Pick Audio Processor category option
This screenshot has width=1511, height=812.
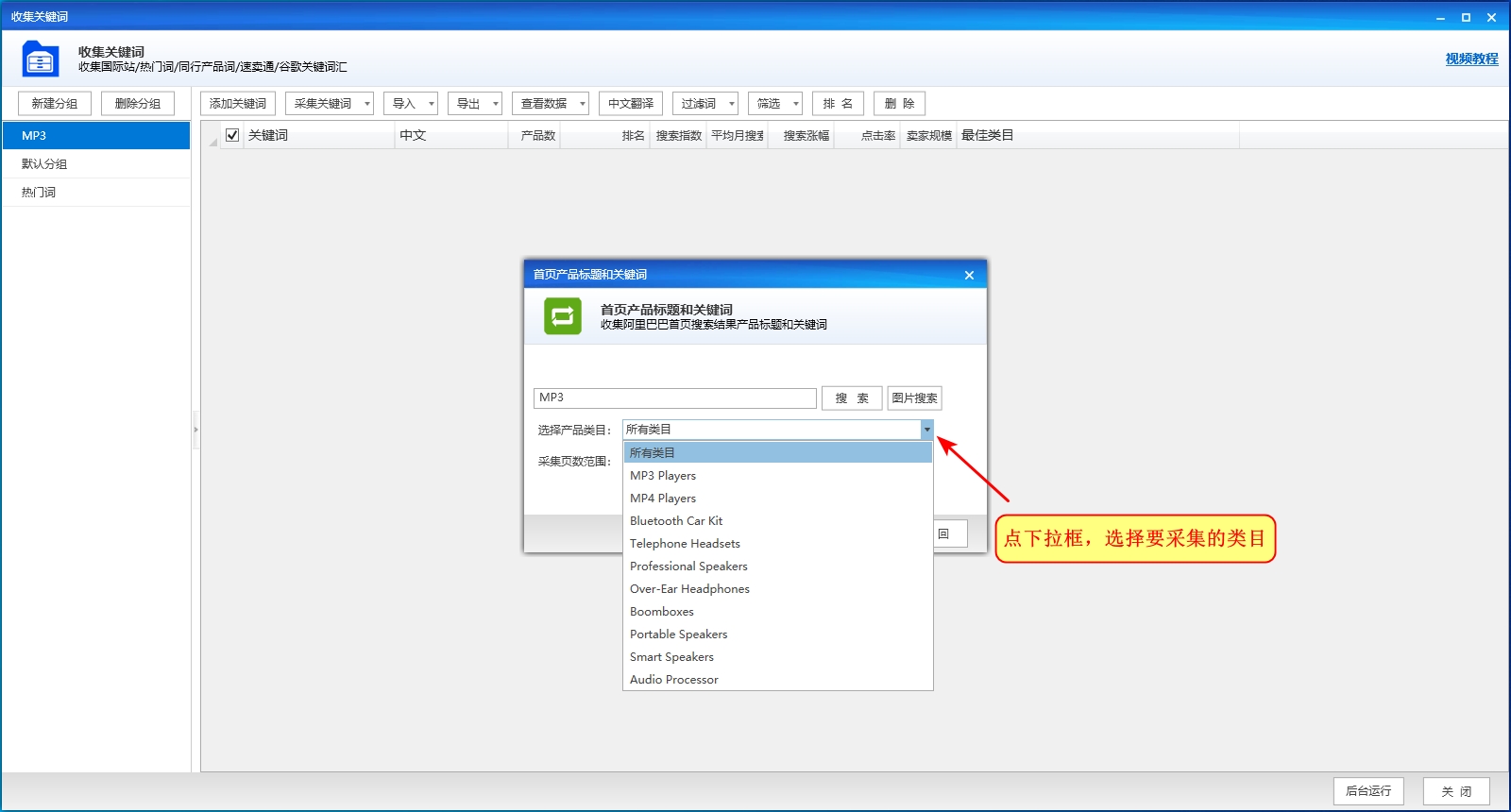(x=778, y=680)
